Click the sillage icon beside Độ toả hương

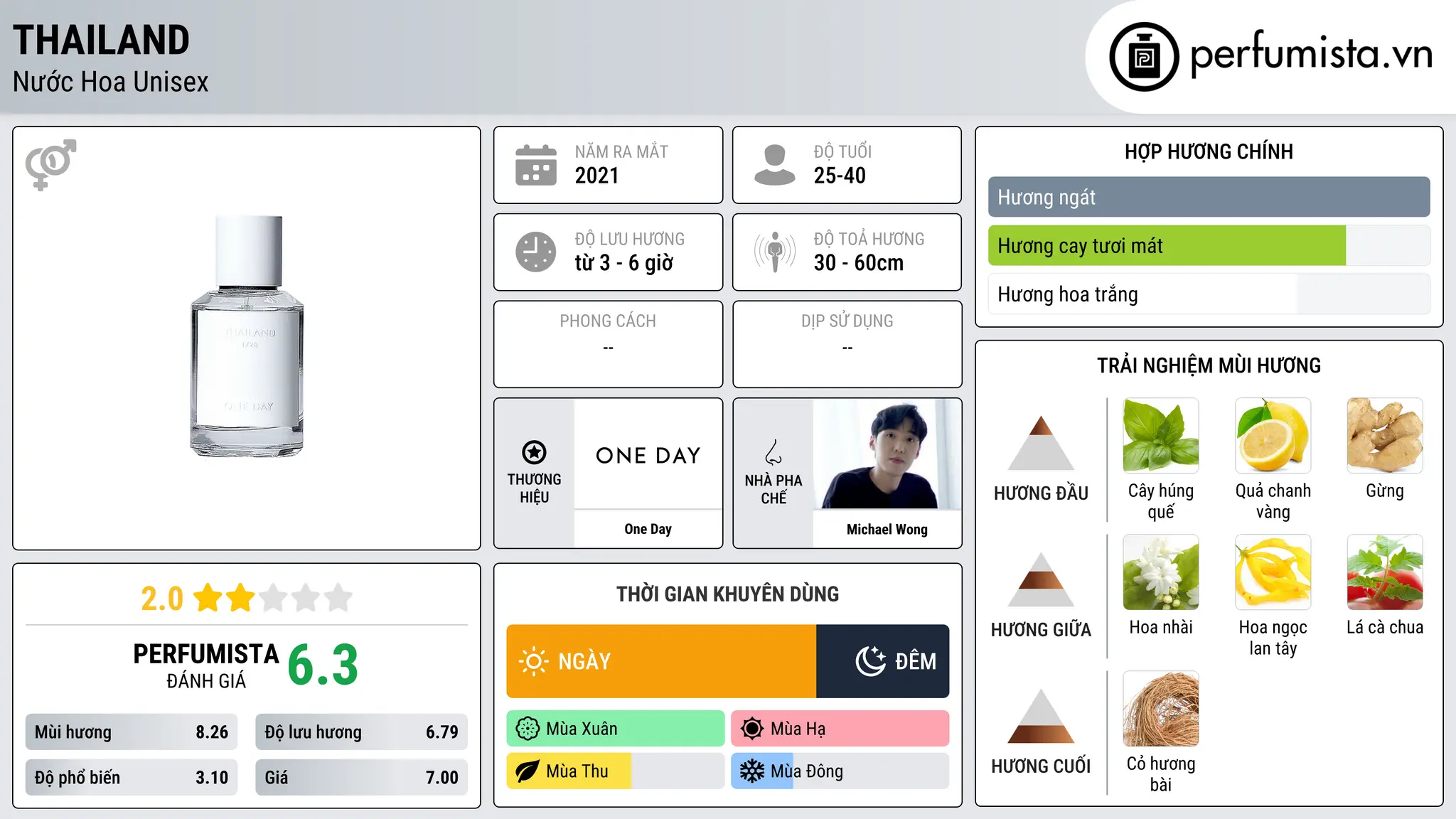click(774, 252)
